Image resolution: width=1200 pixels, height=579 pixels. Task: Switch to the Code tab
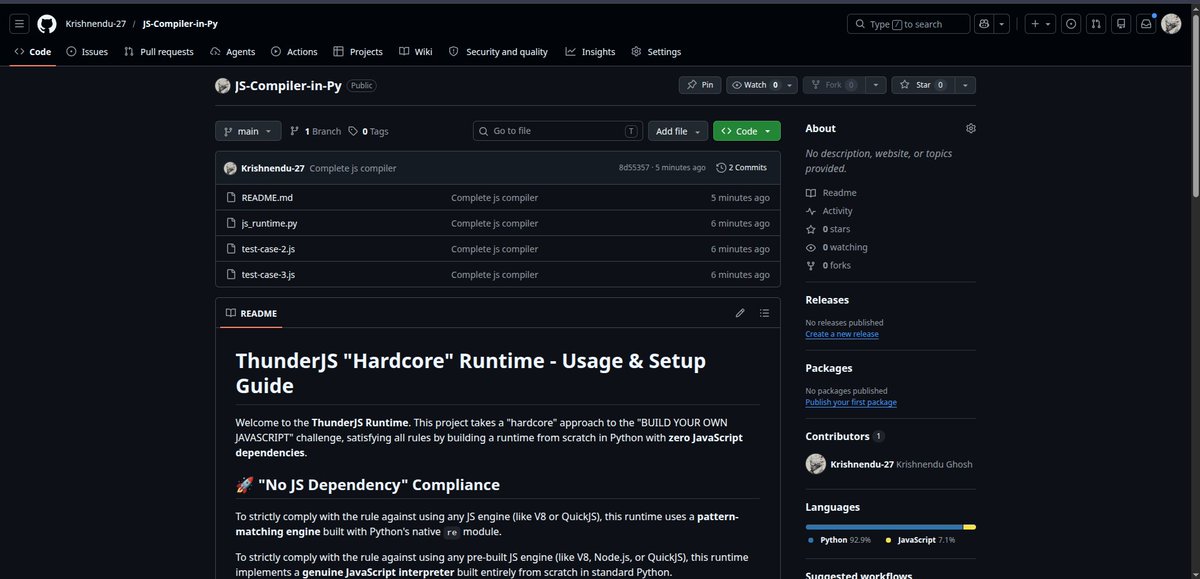[x=33, y=52]
